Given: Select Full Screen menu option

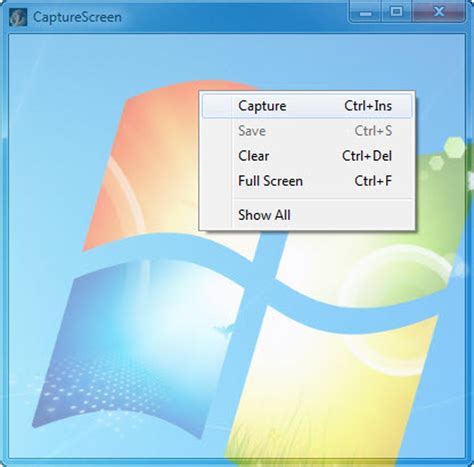Looking at the screenshot, I should coord(307,181).
